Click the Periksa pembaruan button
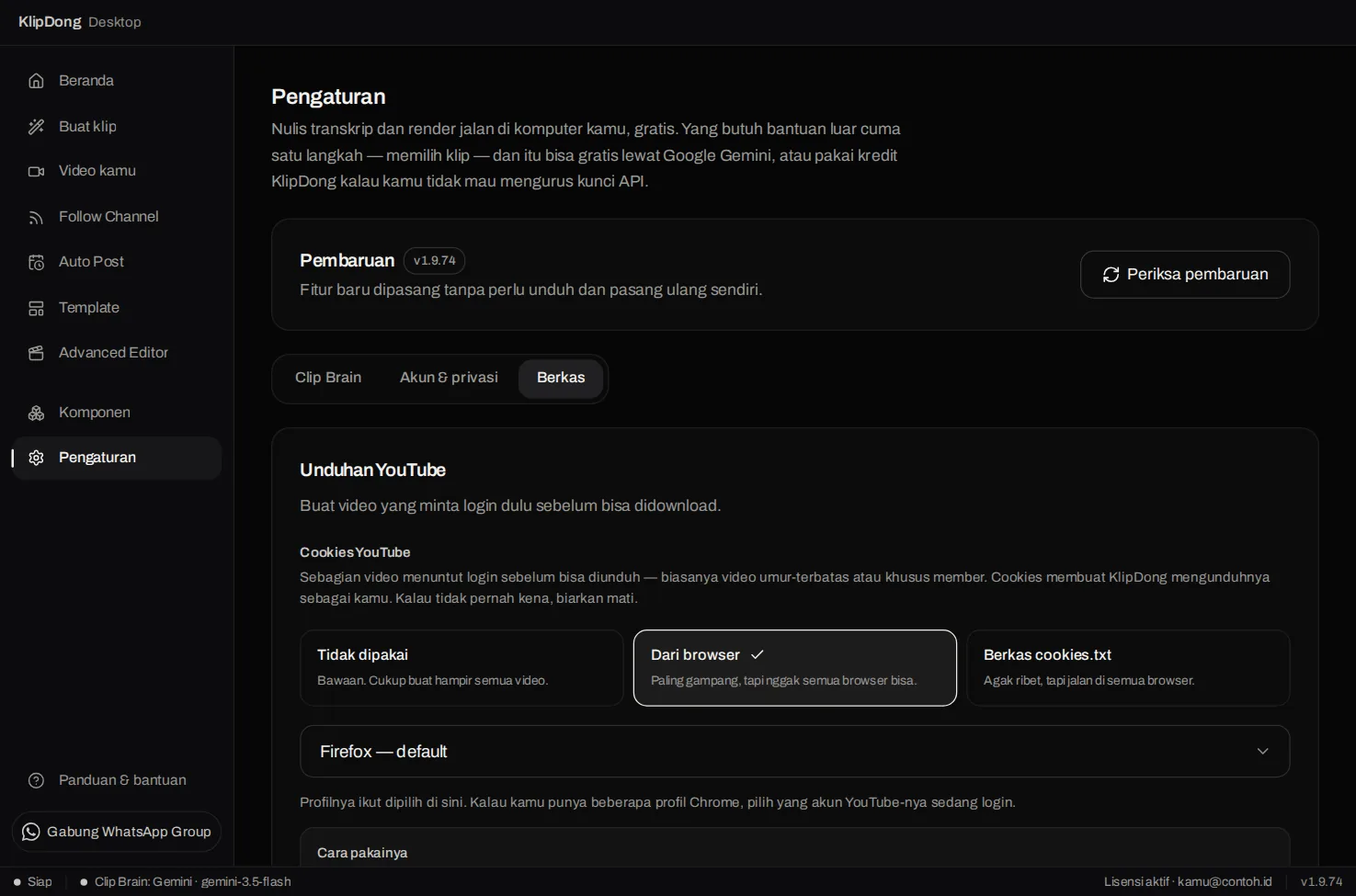 coord(1185,275)
